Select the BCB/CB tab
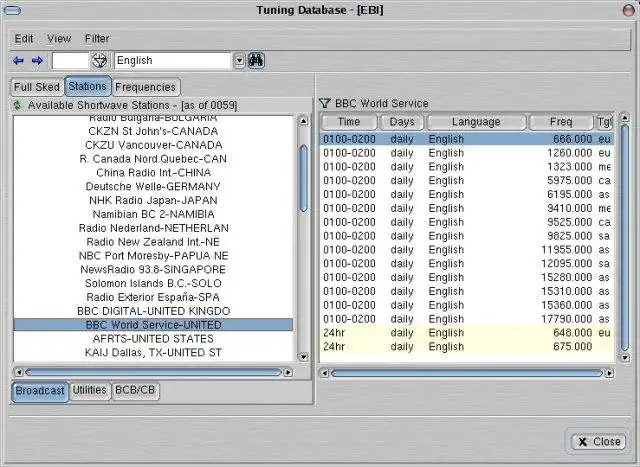640x467 pixels. coord(135,391)
